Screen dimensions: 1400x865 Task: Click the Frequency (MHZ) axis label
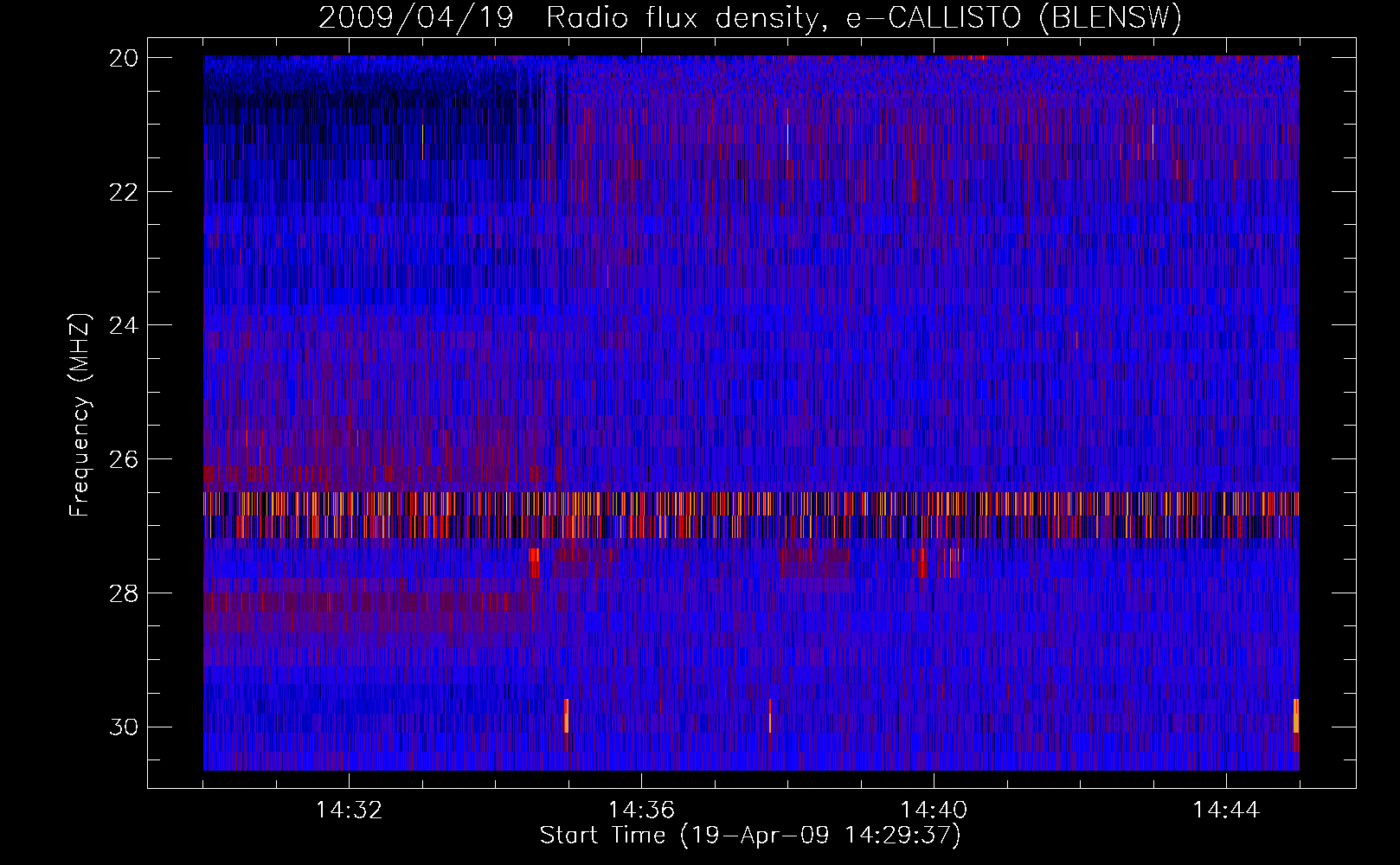80,415
